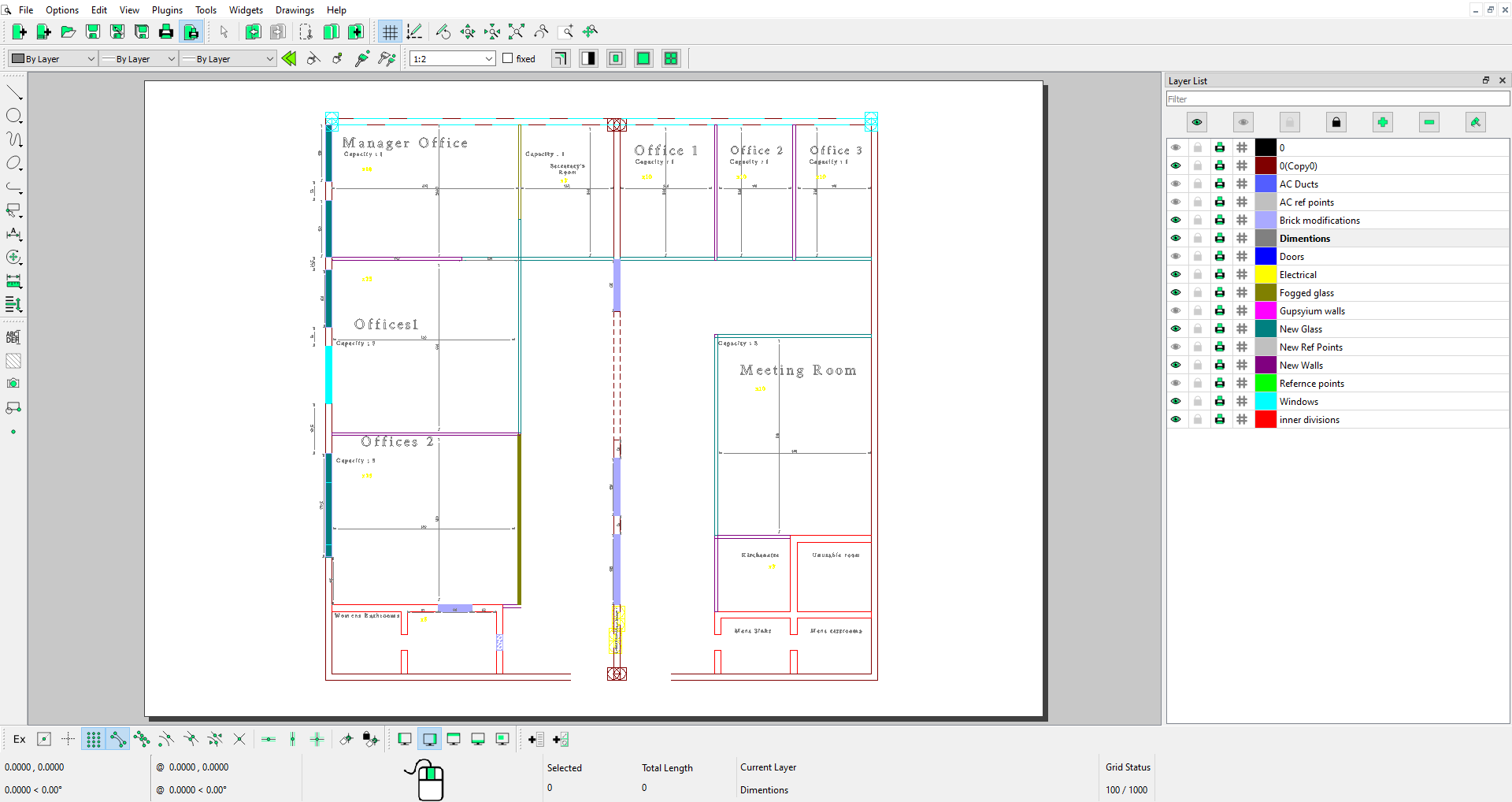Image resolution: width=1512 pixels, height=802 pixels.
Task: Check the fixed scale checkbox
Action: pos(508,58)
